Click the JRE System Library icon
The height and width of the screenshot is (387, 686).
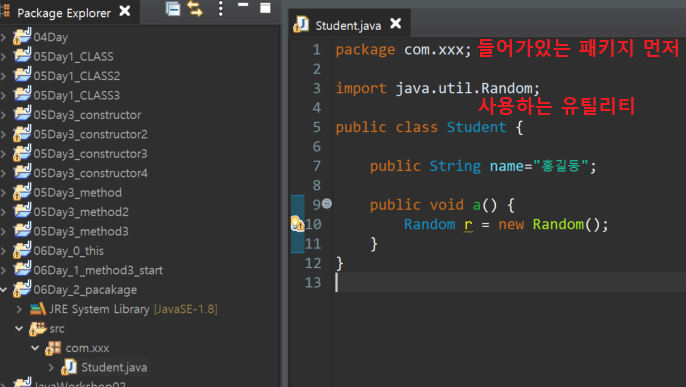(38, 309)
